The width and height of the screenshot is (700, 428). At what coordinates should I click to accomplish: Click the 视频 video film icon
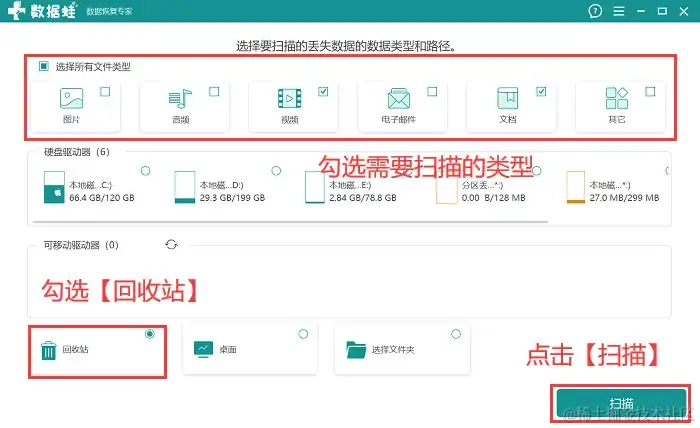[289, 98]
